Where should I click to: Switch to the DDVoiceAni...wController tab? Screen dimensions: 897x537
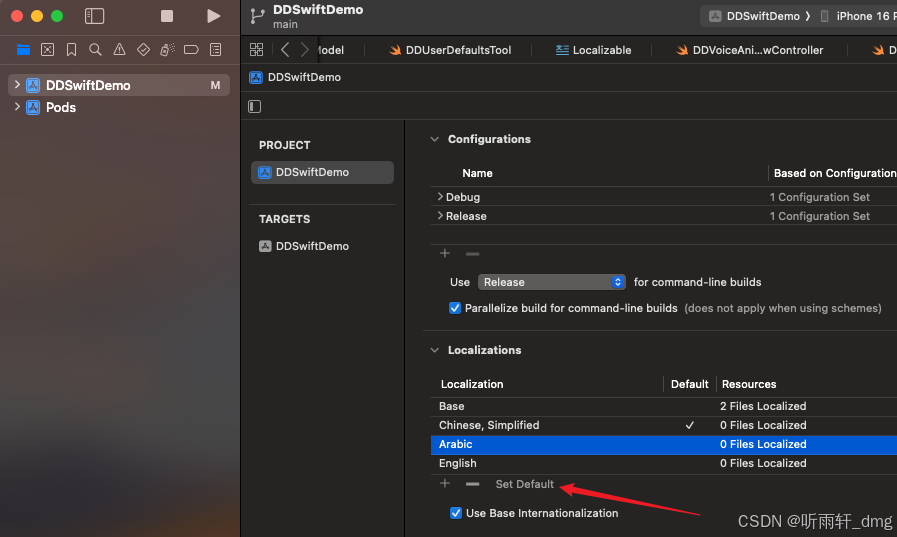[x=749, y=50]
